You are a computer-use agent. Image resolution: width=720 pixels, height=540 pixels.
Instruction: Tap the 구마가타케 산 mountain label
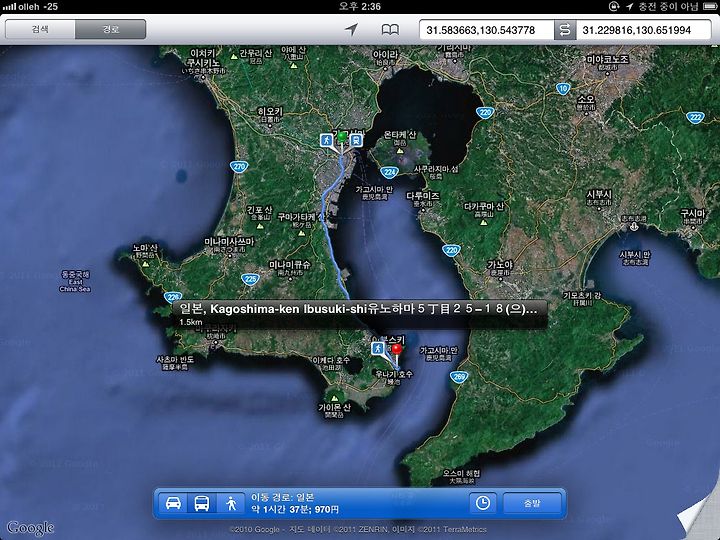[x=301, y=220]
